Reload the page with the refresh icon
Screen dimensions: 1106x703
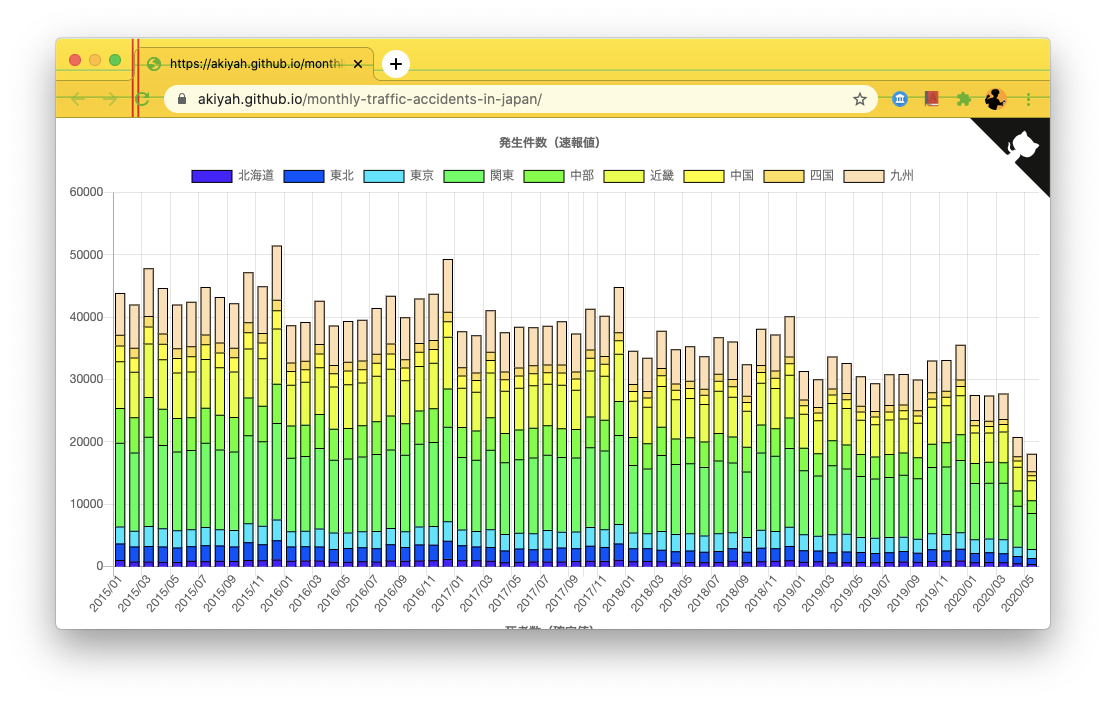point(142,99)
